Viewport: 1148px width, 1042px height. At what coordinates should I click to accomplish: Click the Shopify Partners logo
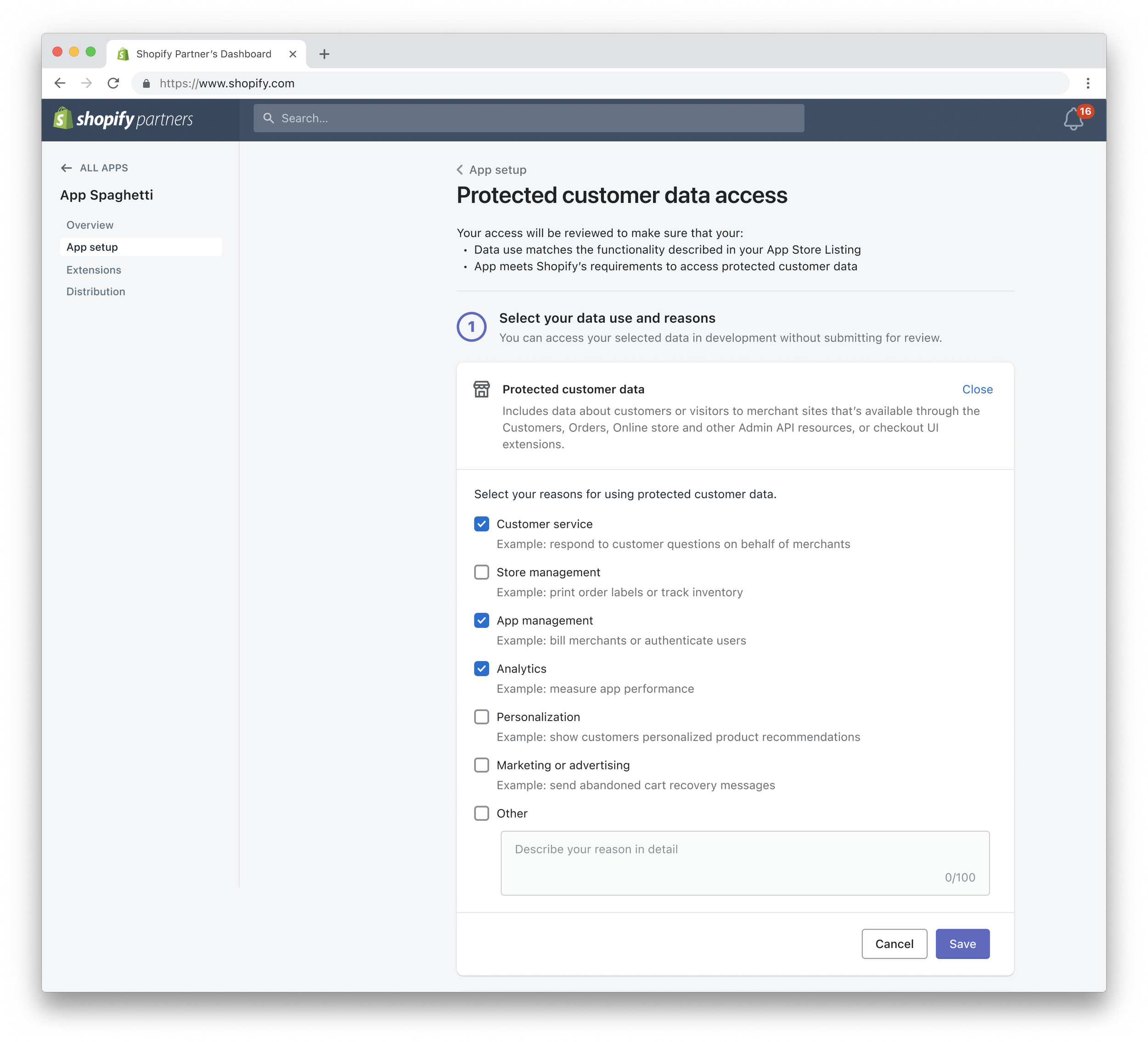click(x=123, y=119)
